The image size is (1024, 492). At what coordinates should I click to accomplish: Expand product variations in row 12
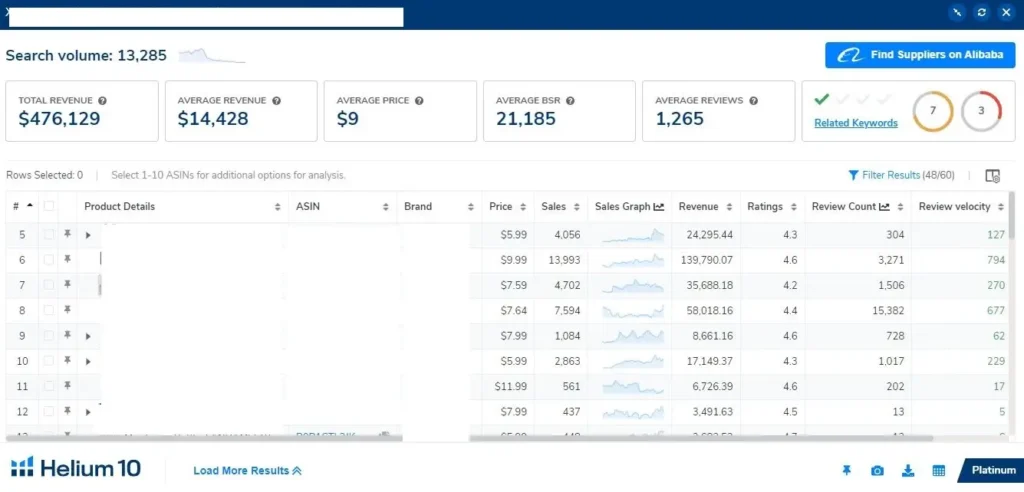pyautogui.click(x=88, y=411)
